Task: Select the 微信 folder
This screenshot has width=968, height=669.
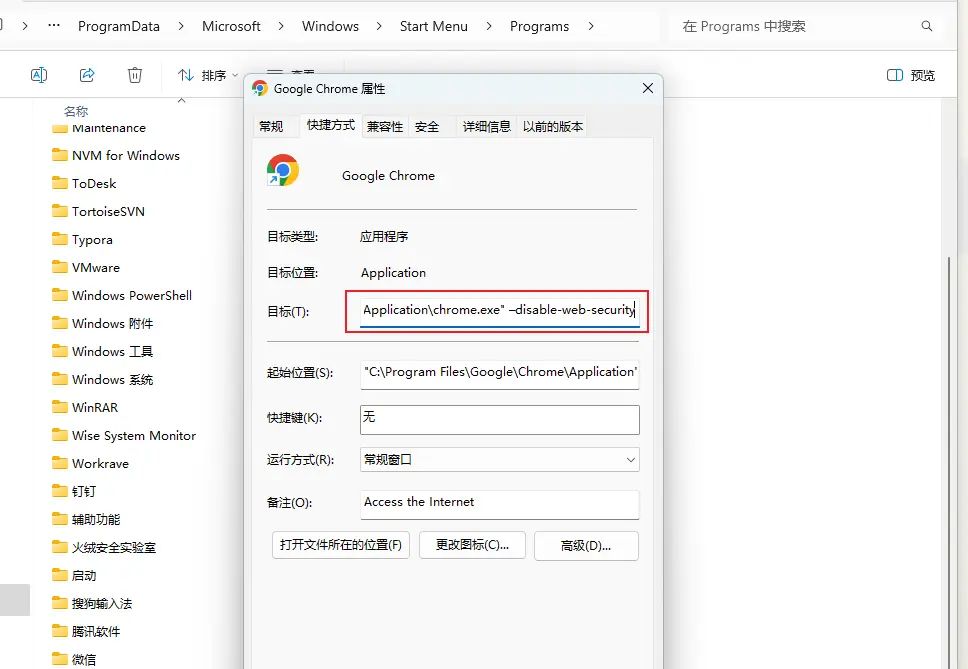Action: pyautogui.click(x=74, y=659)
